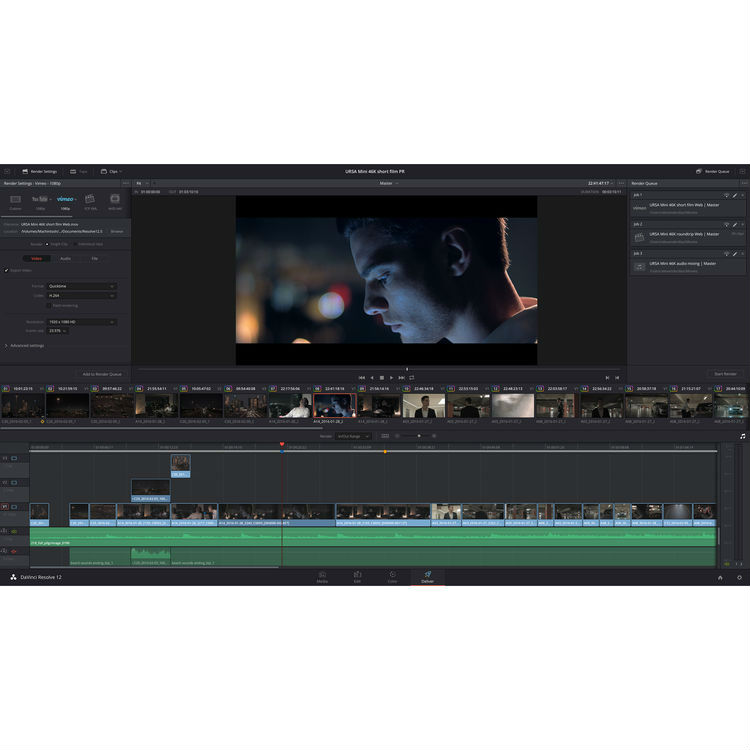This screenshot has width=750, height=750.
Task: Open the Render In/Out Range dropdown
Action: (353, 436)
